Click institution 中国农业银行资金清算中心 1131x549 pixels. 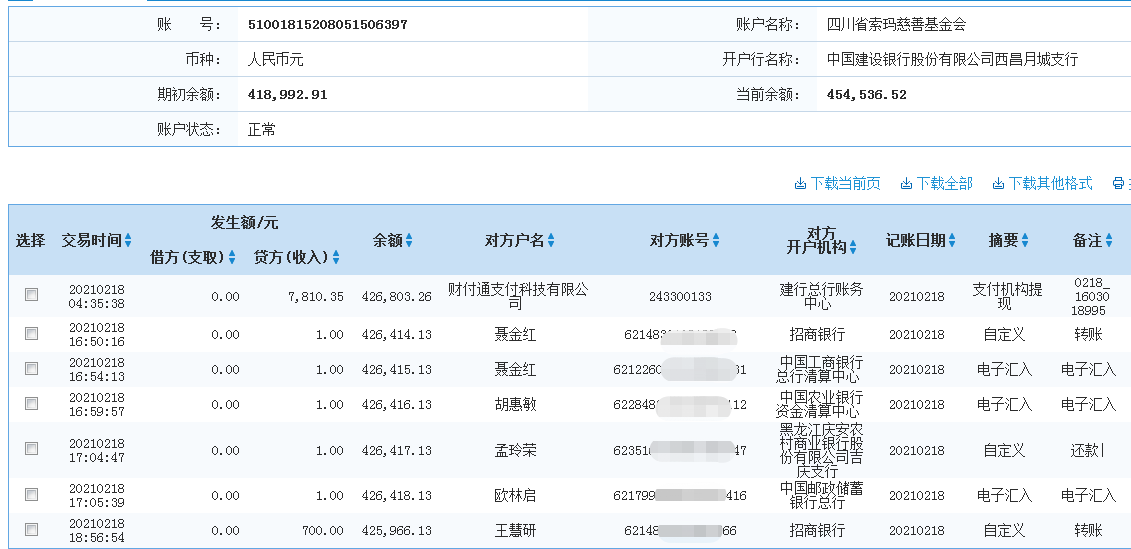point(821,404)
